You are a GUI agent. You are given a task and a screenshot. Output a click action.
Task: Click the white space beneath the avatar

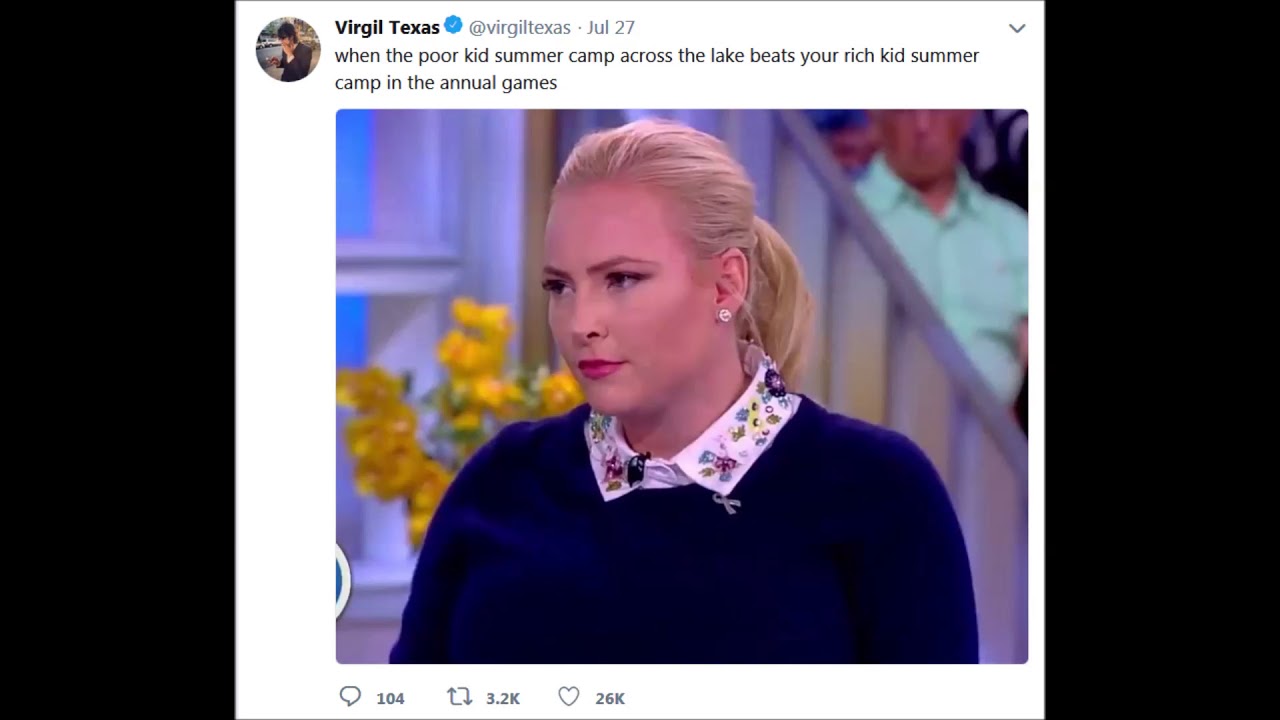tap(285, 380)
